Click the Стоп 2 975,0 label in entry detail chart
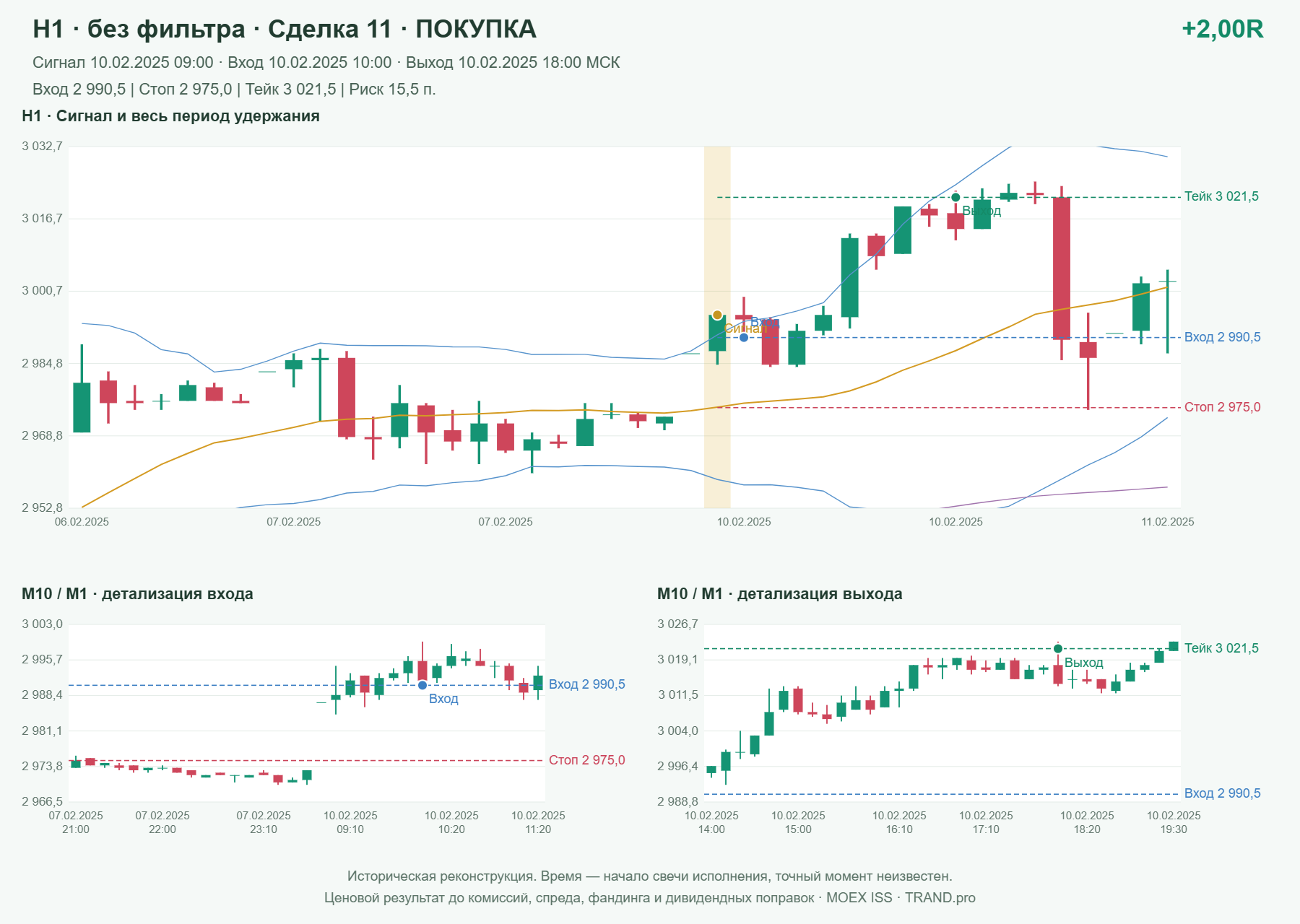Screen dimensions: 1300x924 click(x=586, y=760)
